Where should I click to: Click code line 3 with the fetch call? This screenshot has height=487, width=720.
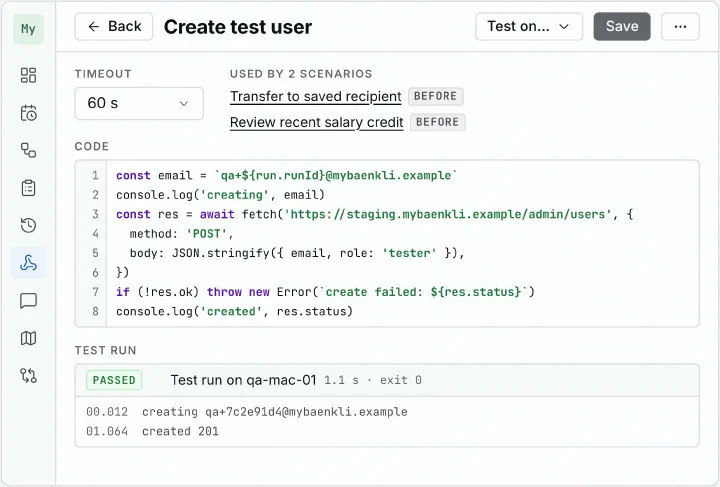374,214
